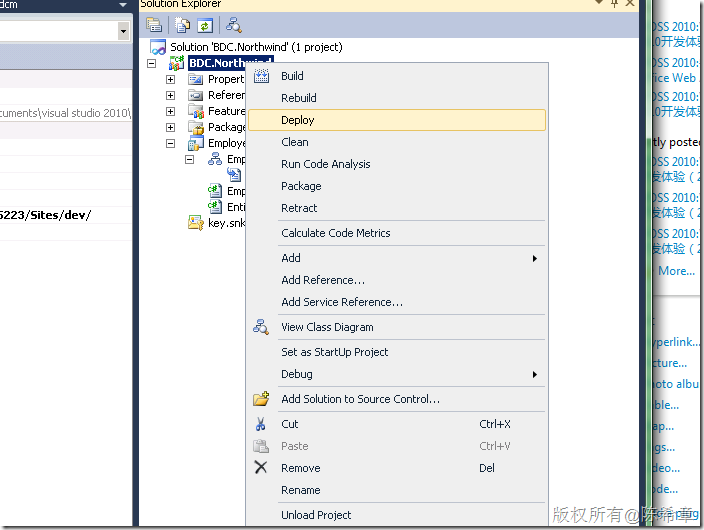Viewport: 704px width, 530px height.
Task: Click the Properties toolbar icon in Solution Explorer
Action: click(154, 25)
